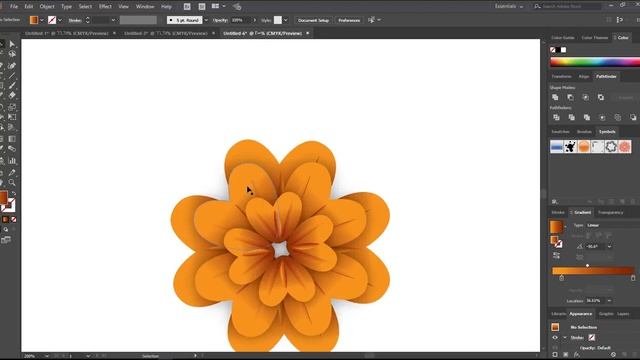Click the Unite shape mode icon

555,97
